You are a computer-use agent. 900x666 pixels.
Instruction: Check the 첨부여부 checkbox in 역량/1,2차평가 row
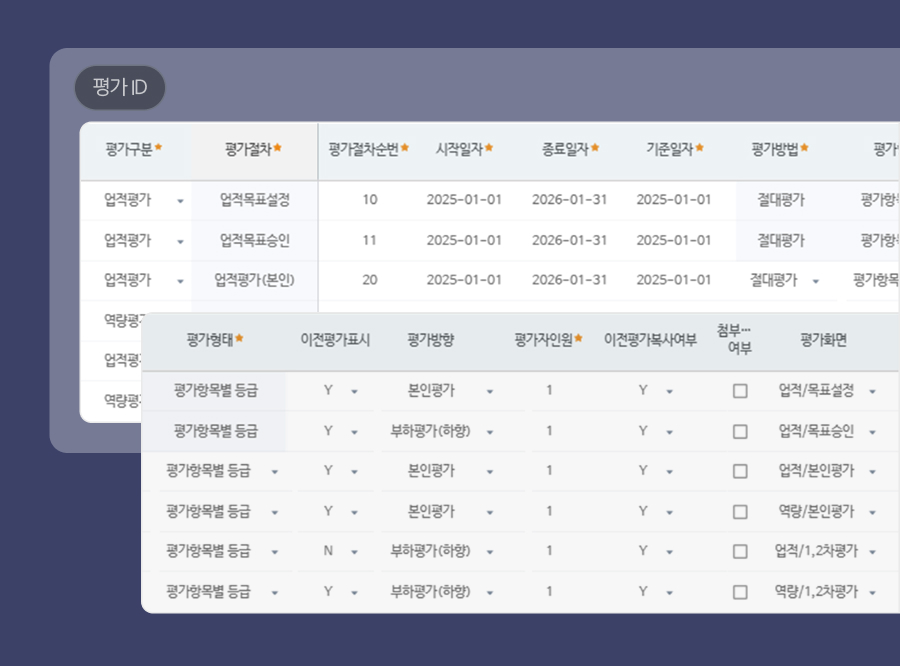coord(740,590)
